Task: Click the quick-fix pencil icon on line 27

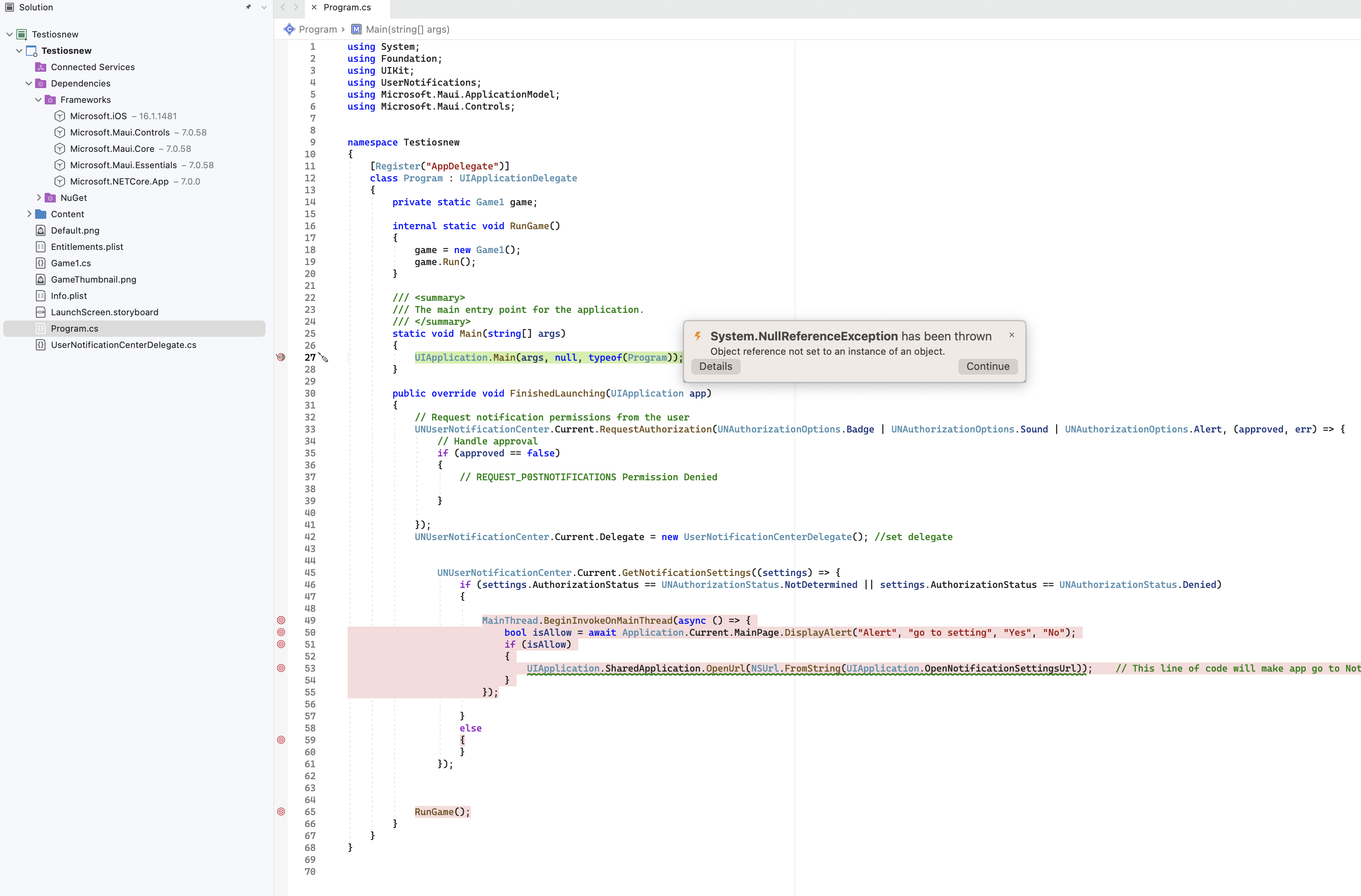Action: [x=324, y=358]
